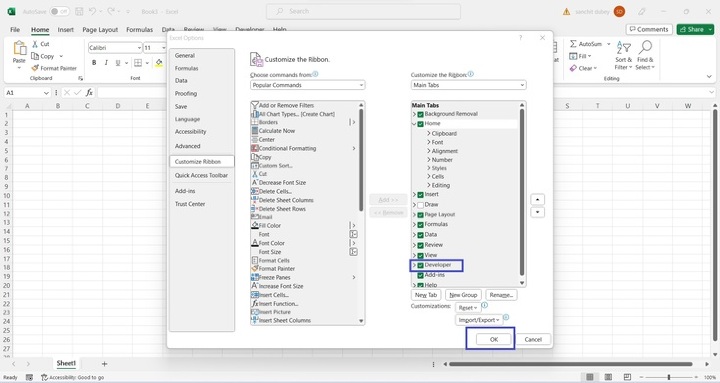Click the Clear eraser icon
720x383 pixels.
(573, 68)
